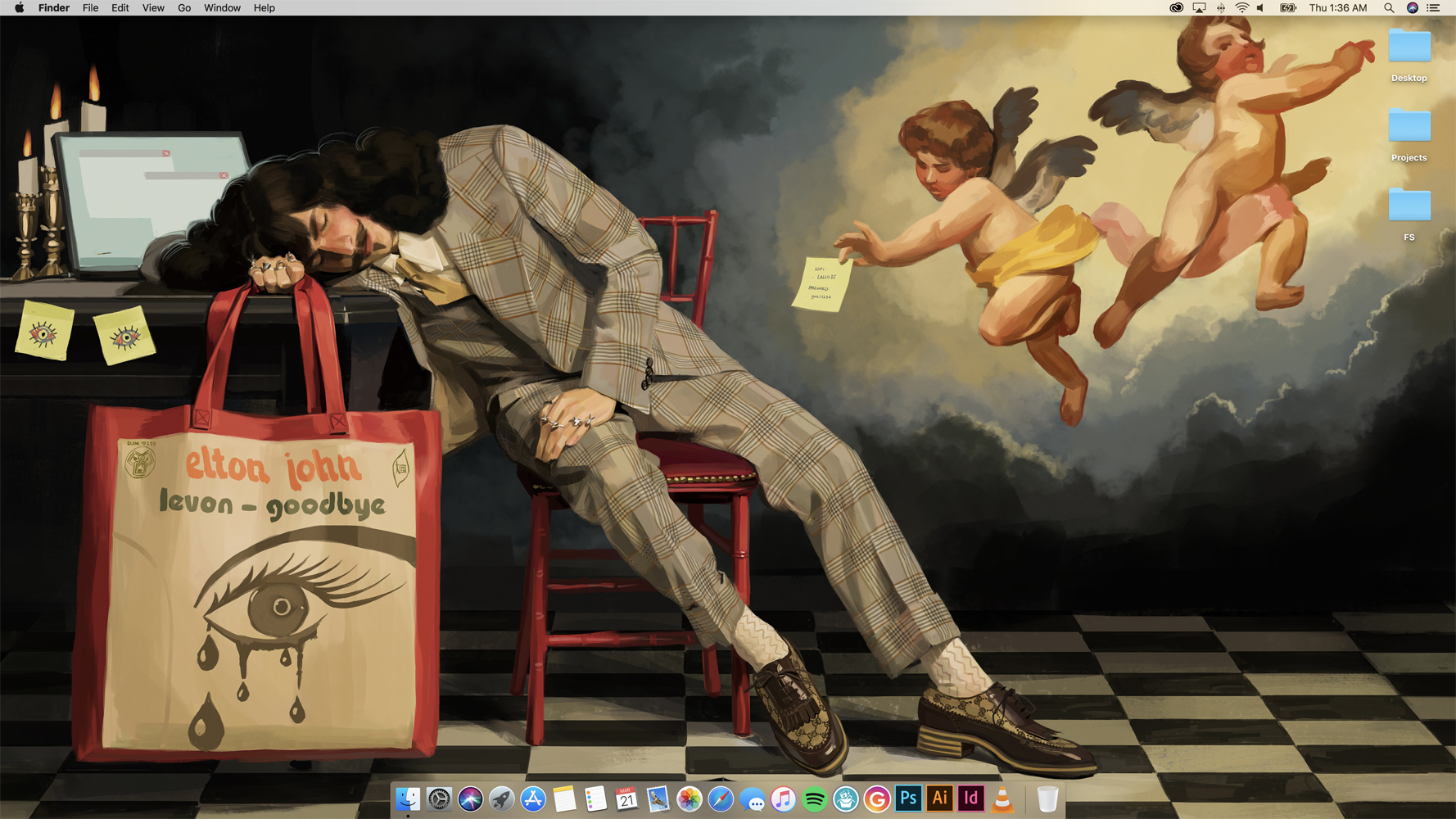This screenshot has height=819, width=1456.
Task: Open Calendar showing MAR 21
Action: [x=626, y=799]
